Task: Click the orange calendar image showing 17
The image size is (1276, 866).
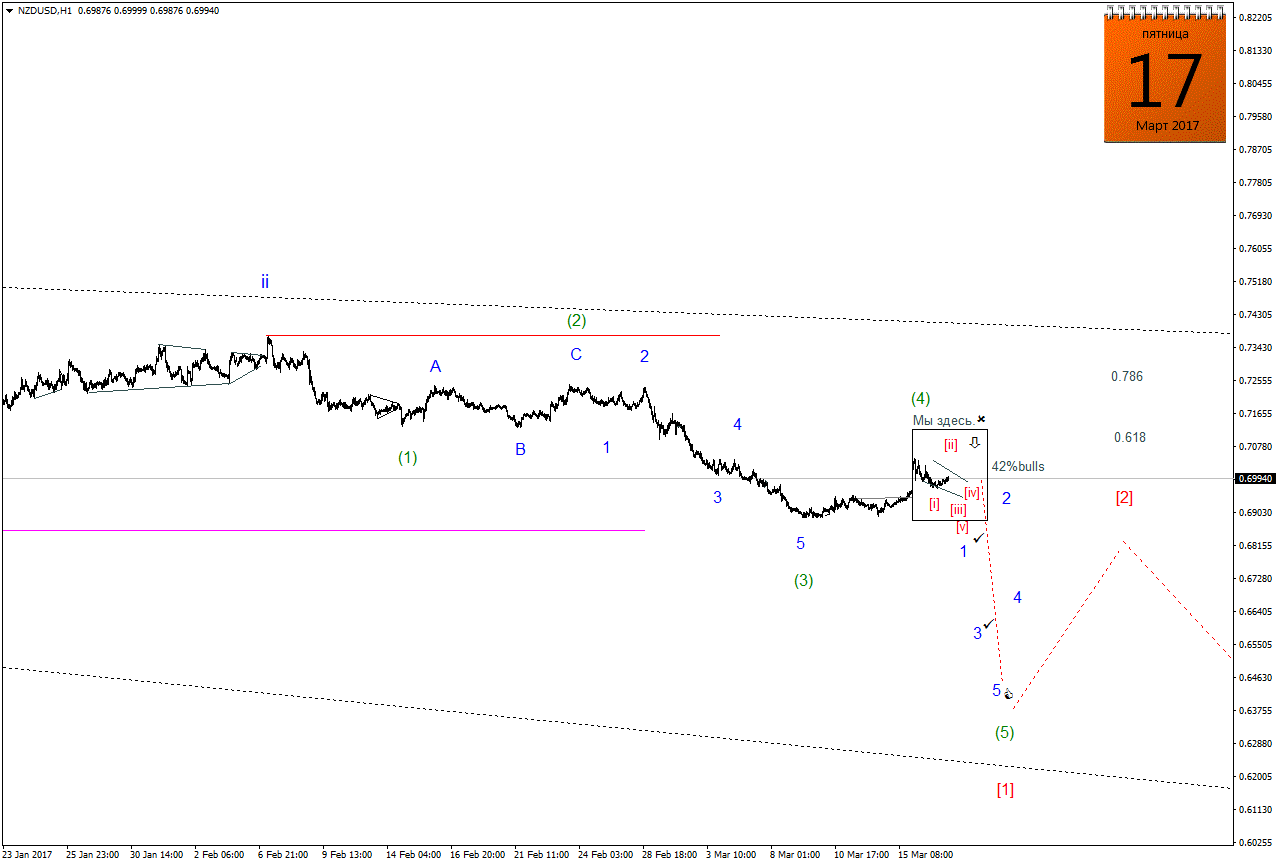Action: (1165, 75)
